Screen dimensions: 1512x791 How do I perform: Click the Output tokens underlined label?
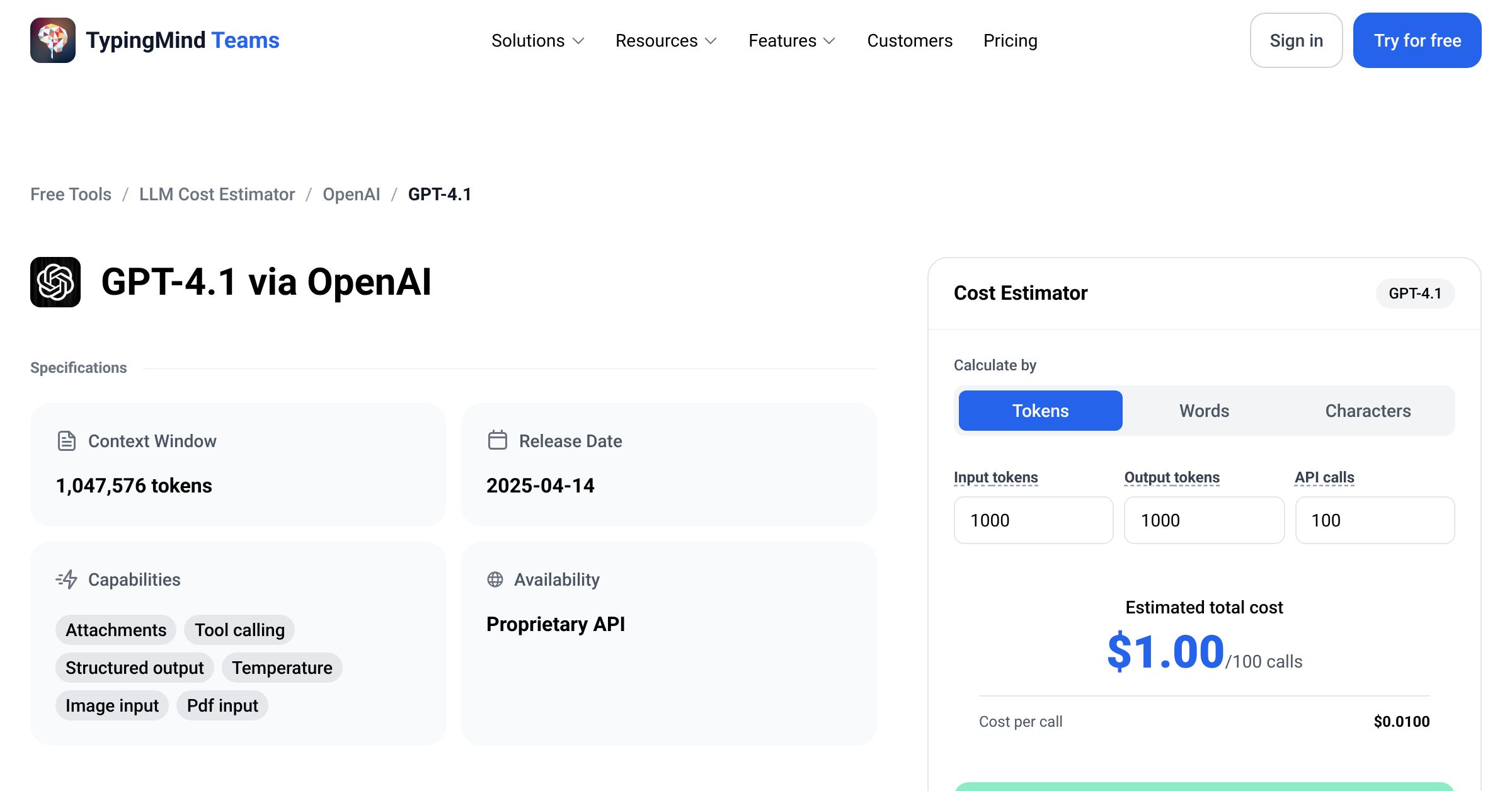click(x=1172, y=477)
